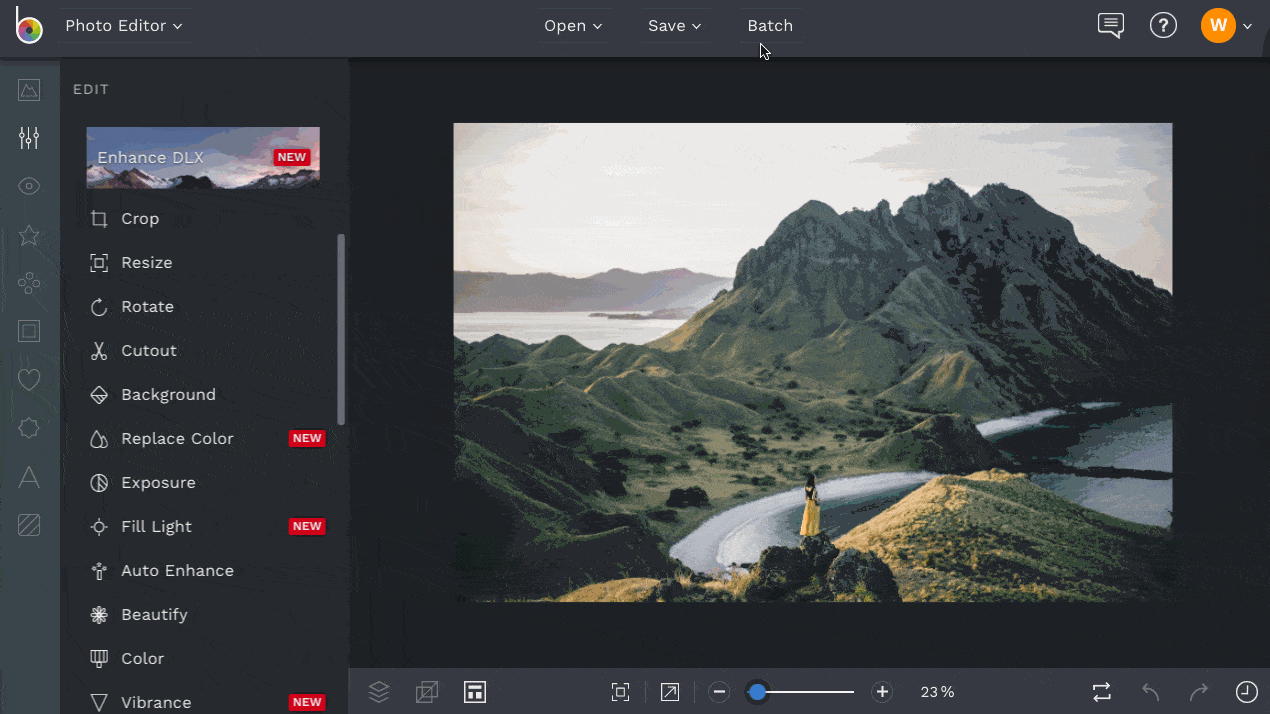This screenshot has width=1270, height=714.
Task: Open the layers panel icon
Action: coord(379,692)
